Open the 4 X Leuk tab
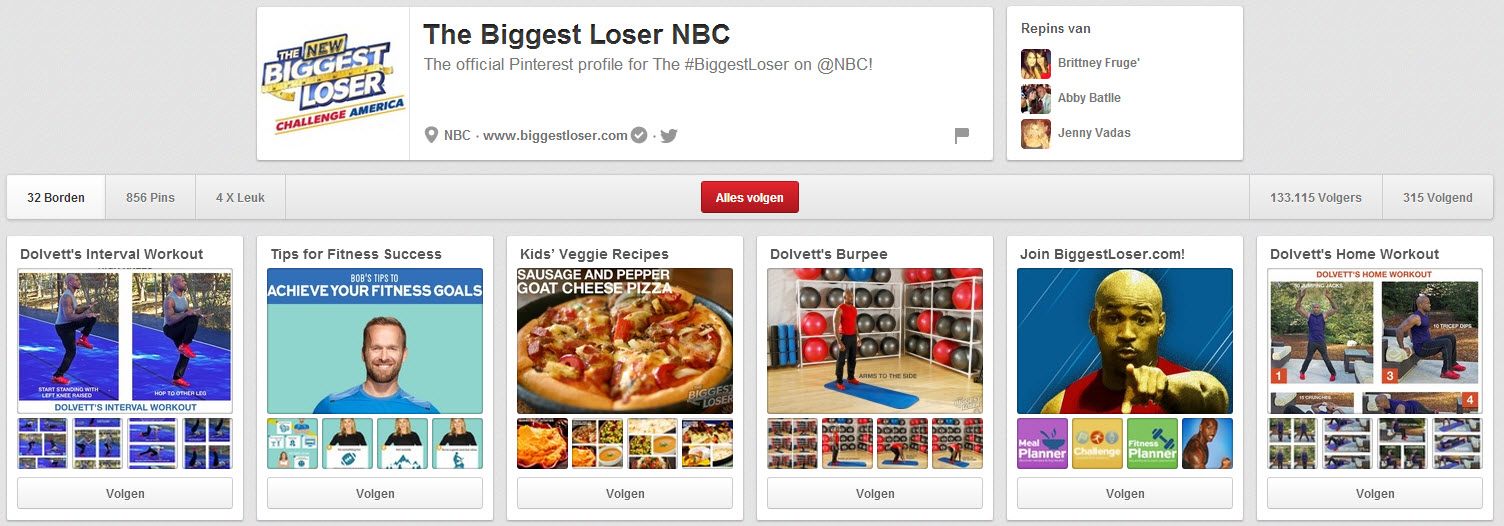The image size is (1504, 526). (x=240, y=198)
